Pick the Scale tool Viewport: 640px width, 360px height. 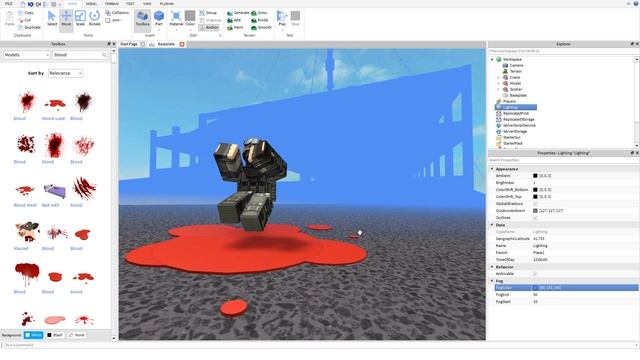(x=80, y=19)
